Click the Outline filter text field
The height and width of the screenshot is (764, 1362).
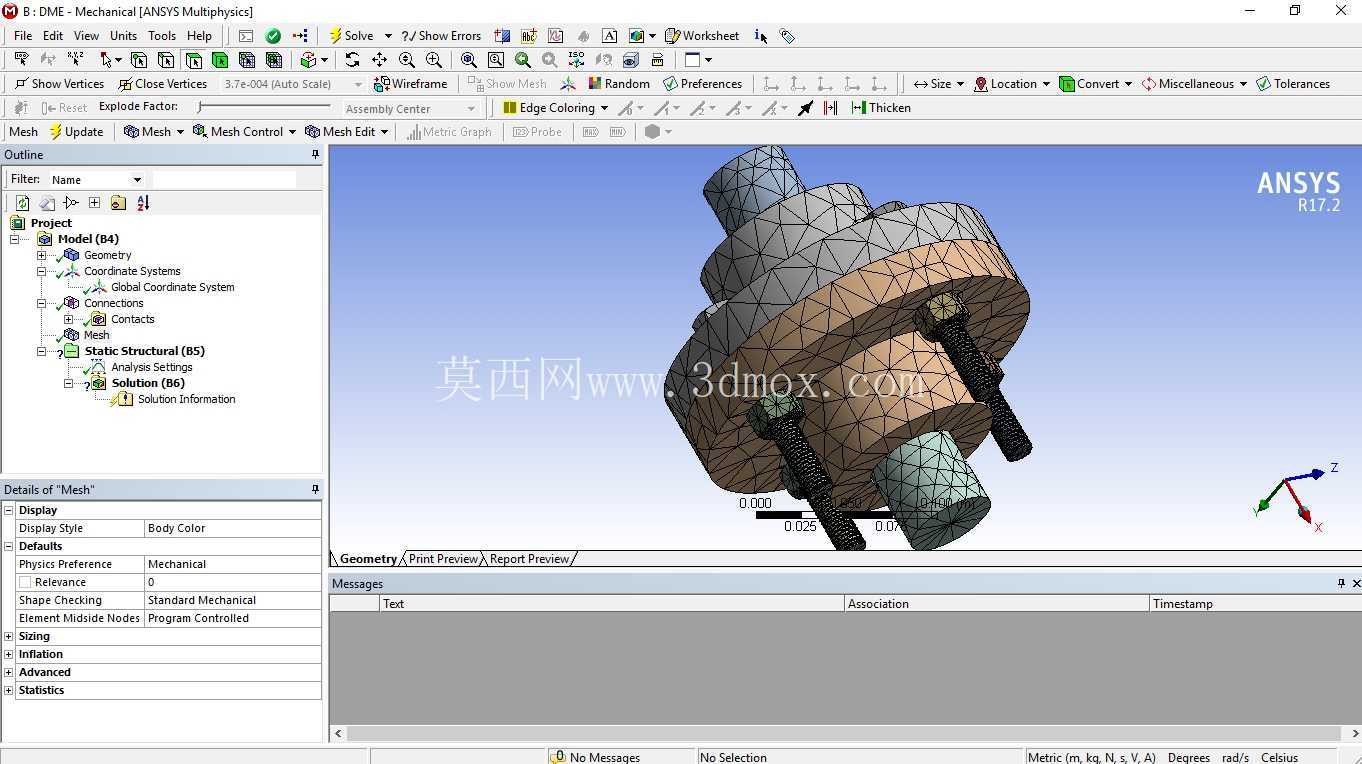[x=224, y=180]
